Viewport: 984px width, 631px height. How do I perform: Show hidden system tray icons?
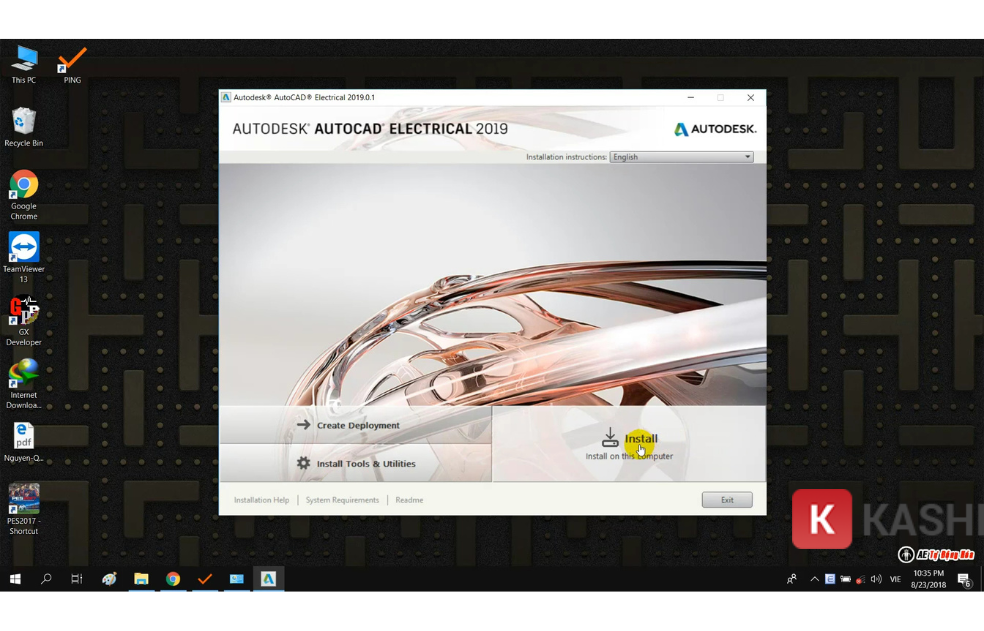coord(814,579)
